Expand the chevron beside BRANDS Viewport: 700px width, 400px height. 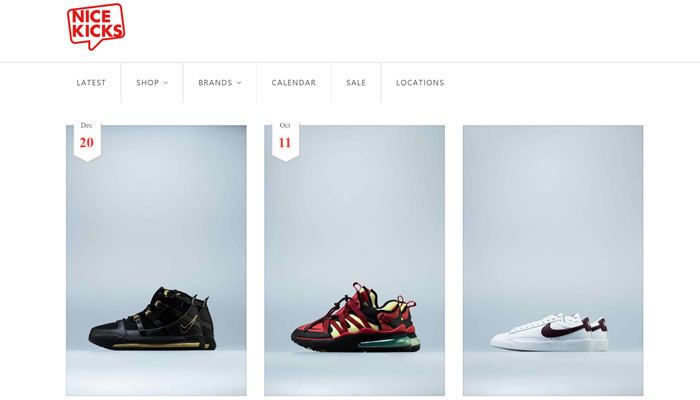[239, 83]
